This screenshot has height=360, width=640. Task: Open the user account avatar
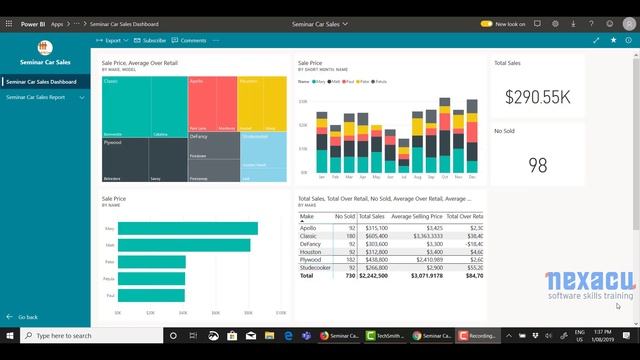click(629, 24)
